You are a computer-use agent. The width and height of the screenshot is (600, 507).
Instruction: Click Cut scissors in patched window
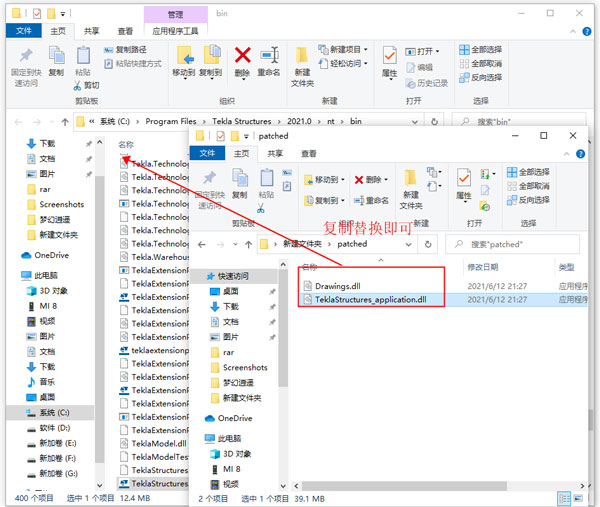point(261,209)
